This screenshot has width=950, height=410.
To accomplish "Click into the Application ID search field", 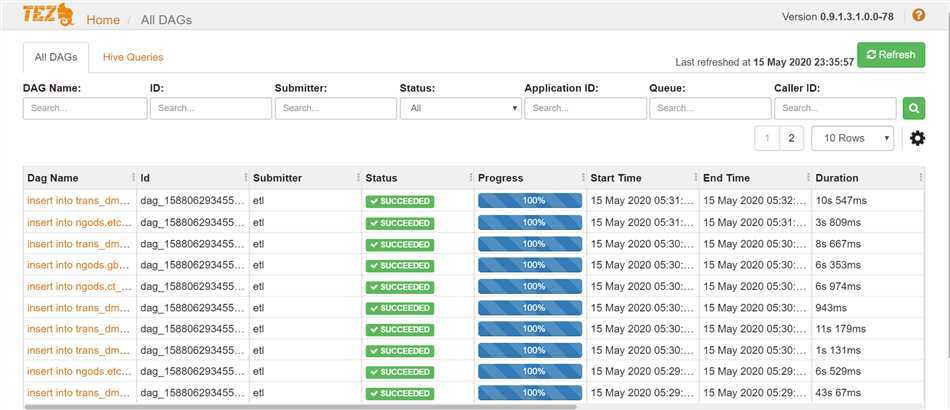I will [x=584, y=108].
